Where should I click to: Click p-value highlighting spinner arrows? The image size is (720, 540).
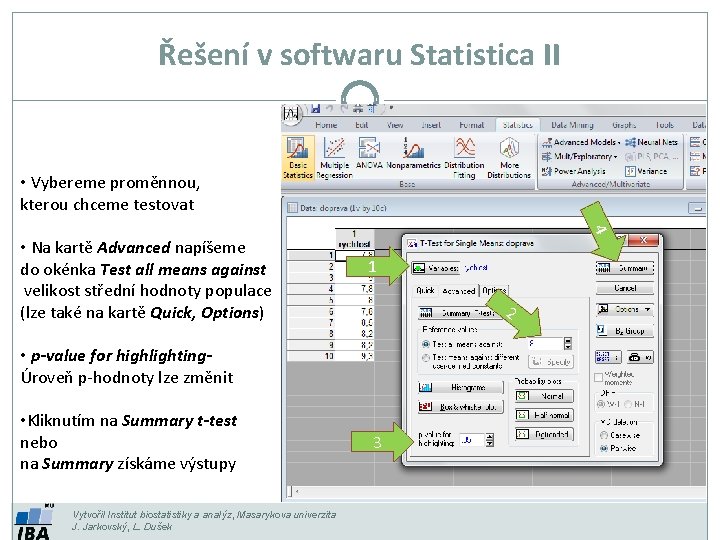(489, 440)
